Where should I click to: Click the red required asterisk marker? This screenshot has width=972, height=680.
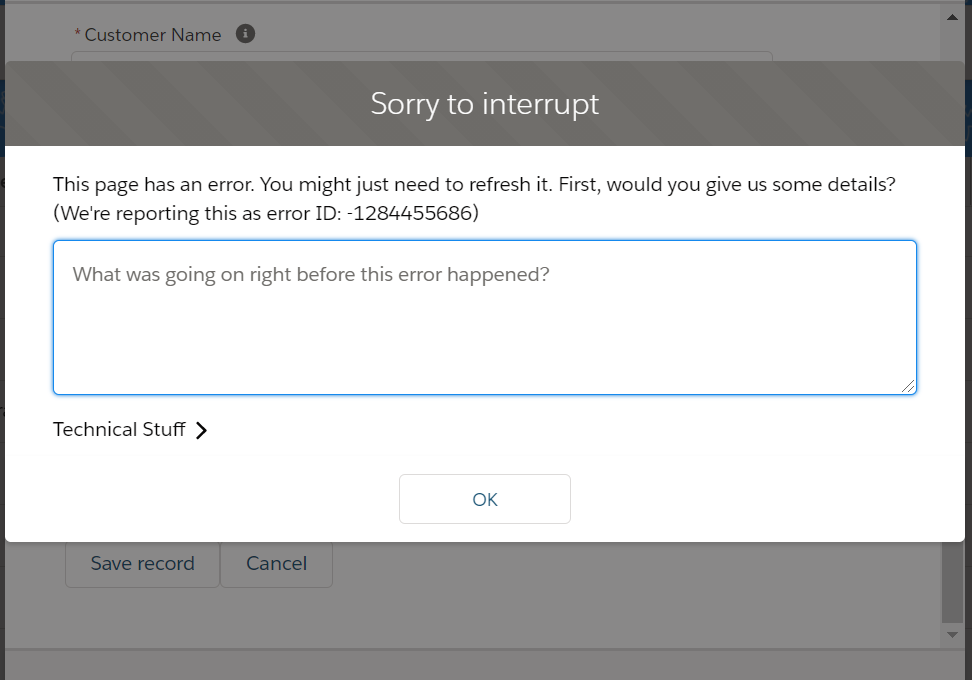pos(78,36)
